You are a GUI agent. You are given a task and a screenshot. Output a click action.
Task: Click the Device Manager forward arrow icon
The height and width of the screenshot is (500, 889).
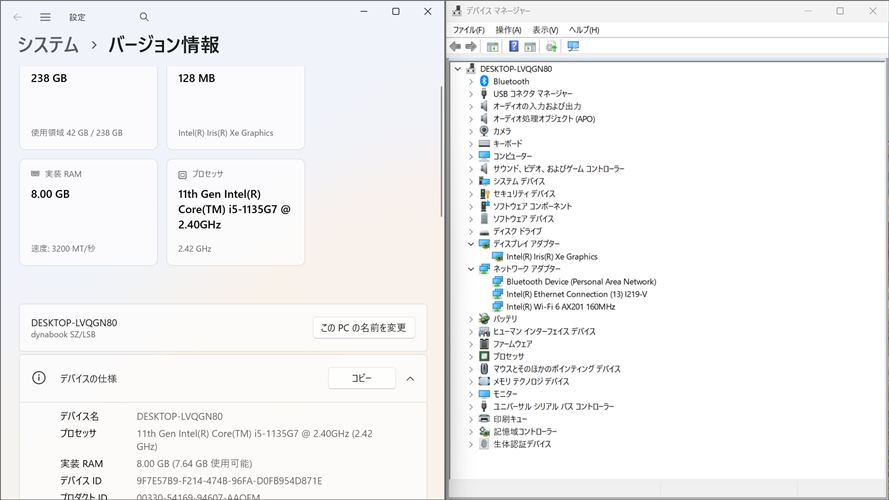(471, 47)
